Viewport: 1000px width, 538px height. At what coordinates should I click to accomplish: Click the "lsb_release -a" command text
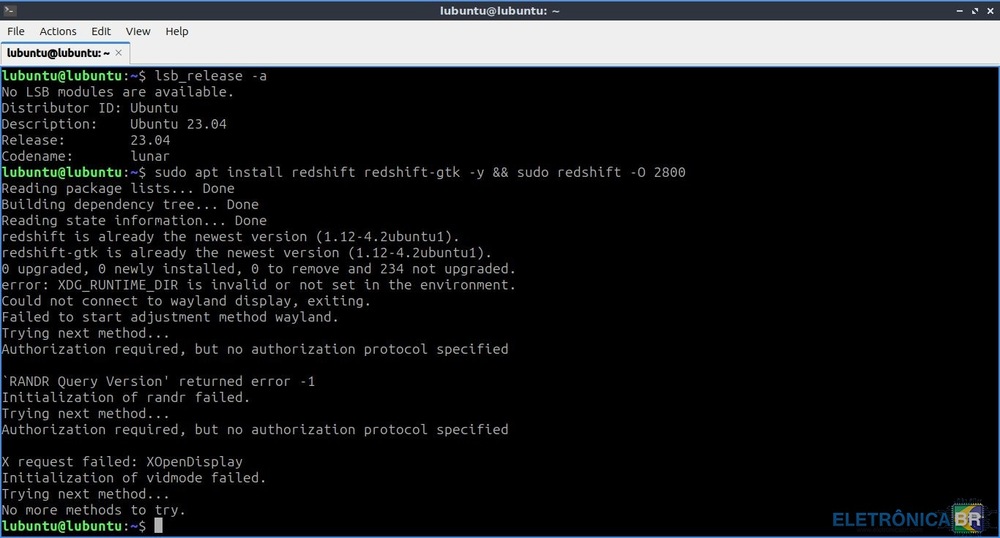[210, 76]
